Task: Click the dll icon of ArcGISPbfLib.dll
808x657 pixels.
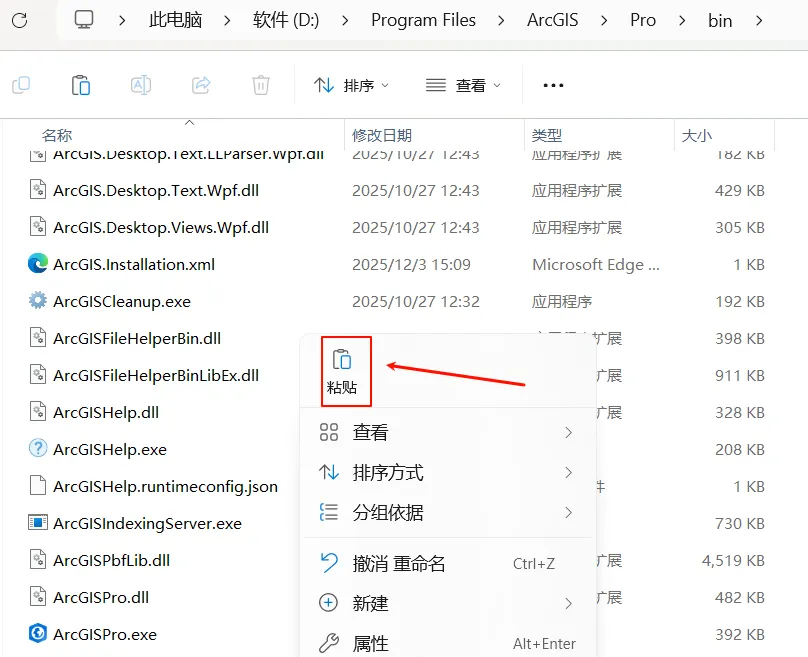Action: point(38,560)
